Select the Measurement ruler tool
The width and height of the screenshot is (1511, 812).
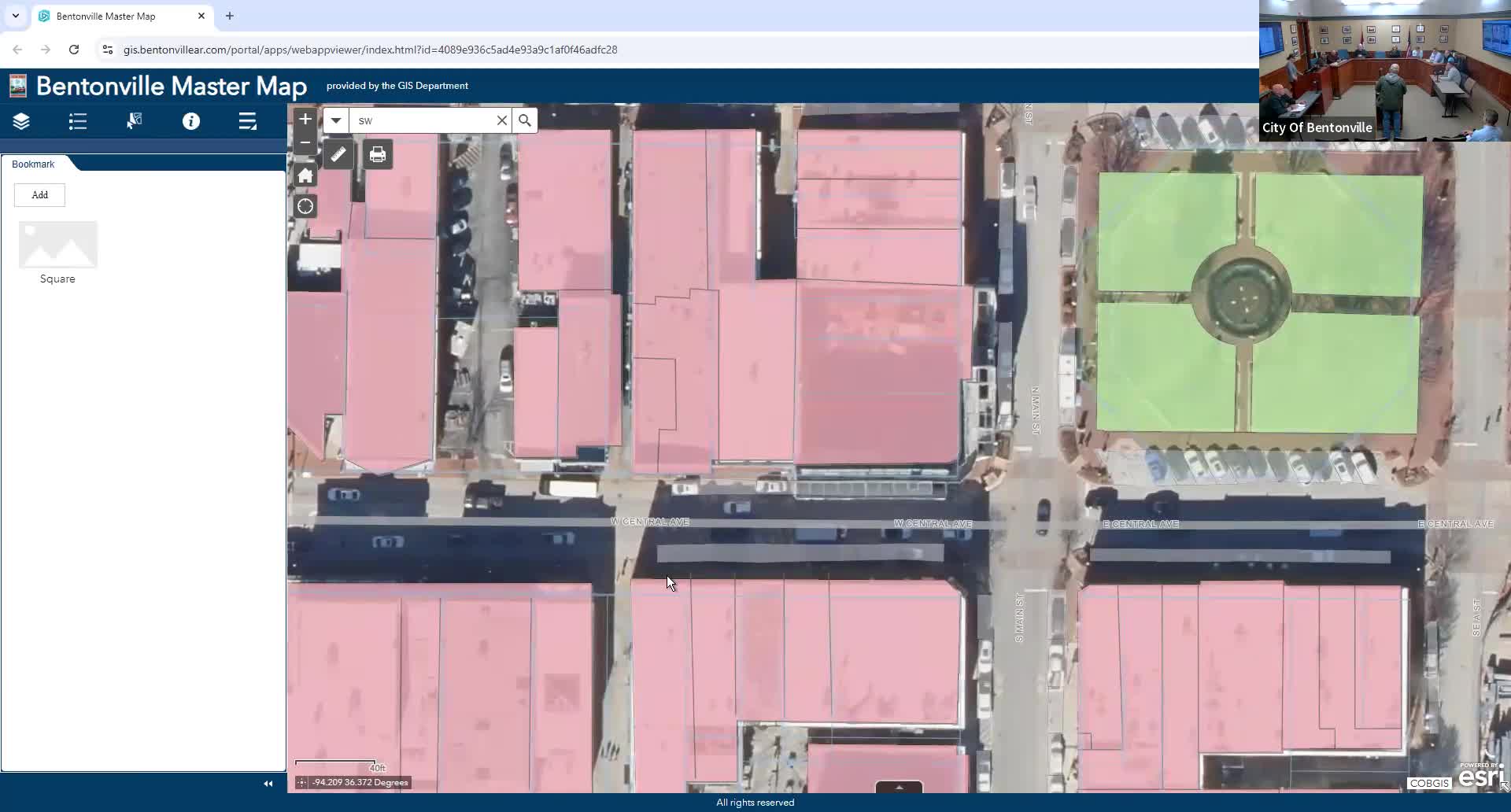click(x=338, y=154)
